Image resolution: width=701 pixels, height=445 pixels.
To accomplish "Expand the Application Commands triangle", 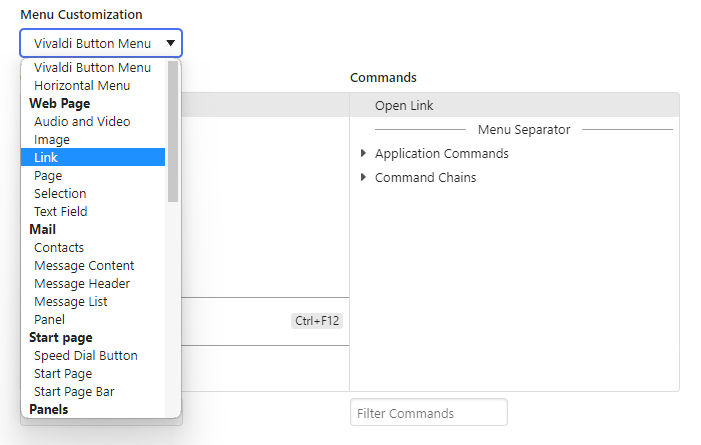I will pyautogui.click(x=363, y=153).
